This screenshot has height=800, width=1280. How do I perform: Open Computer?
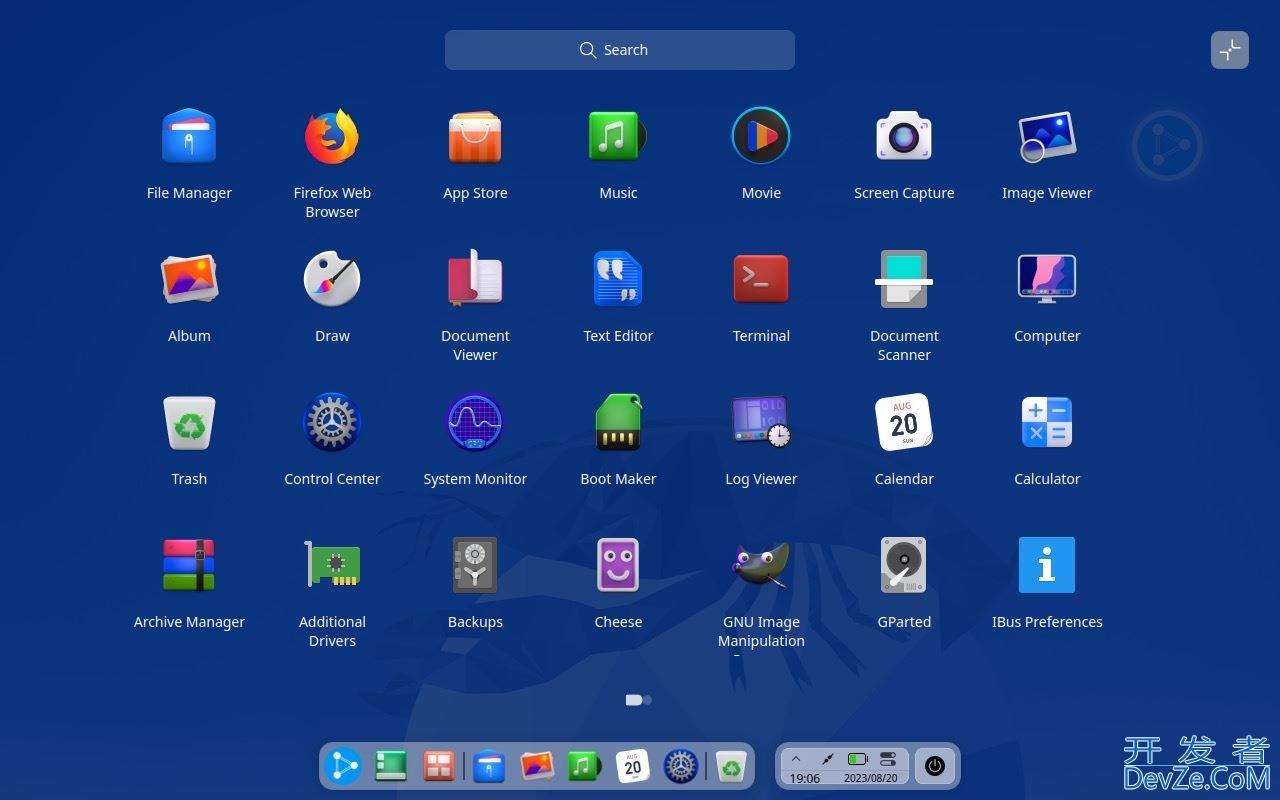tap(1047, 279)
